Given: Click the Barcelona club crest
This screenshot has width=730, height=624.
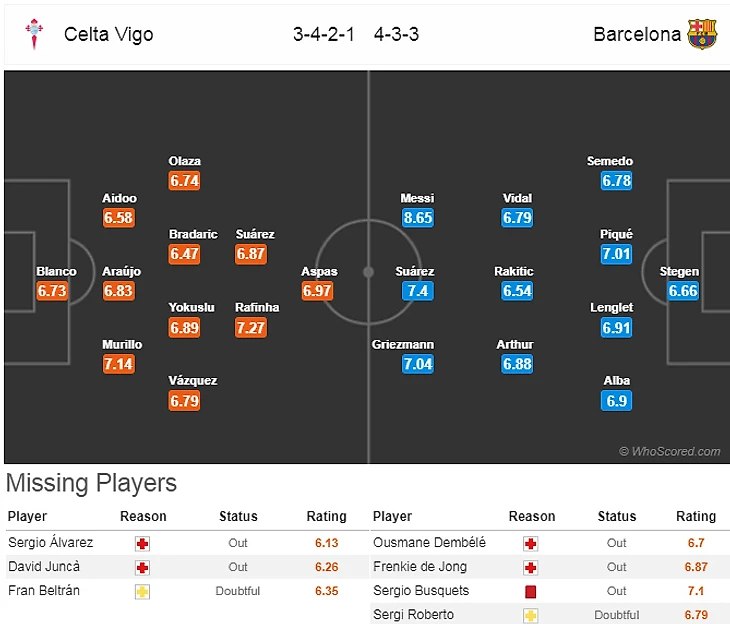Looking at the screenshot, I should (x=702, y=34).
